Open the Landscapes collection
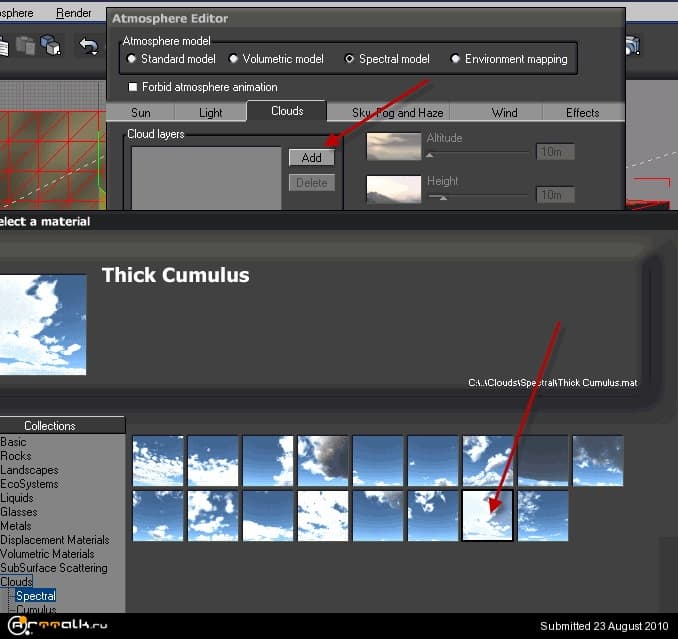The width and height of the screenshot is (678, 639). [29, 470]
